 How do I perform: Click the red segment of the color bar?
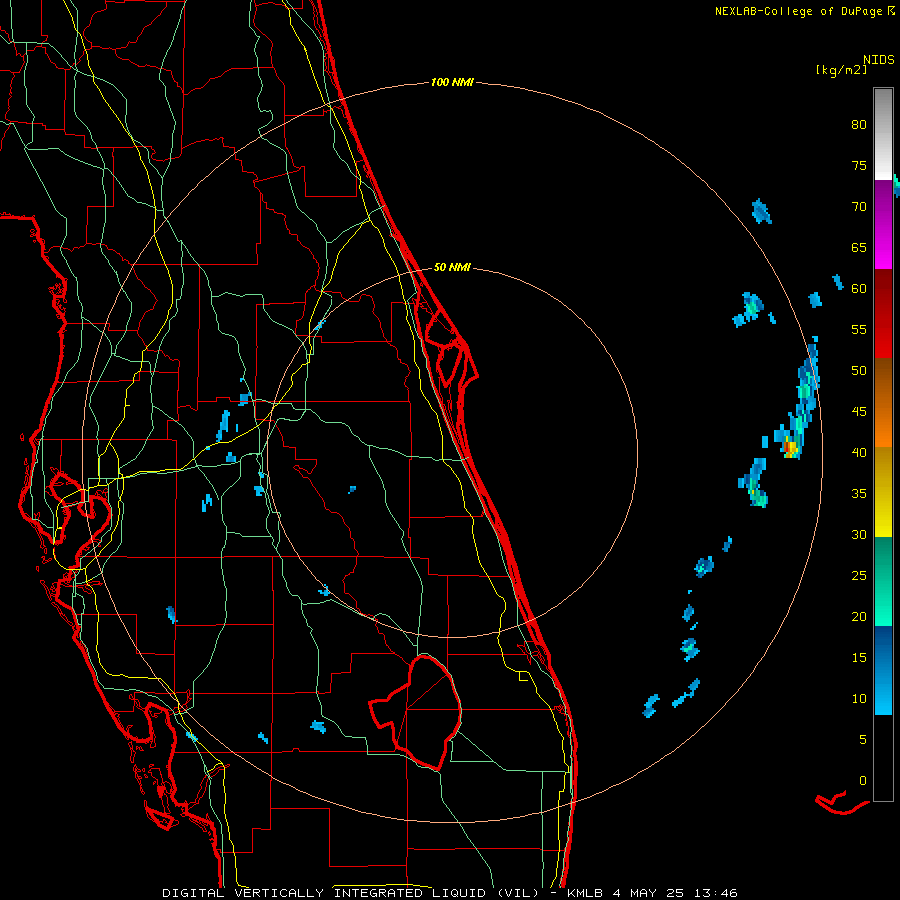883,313
